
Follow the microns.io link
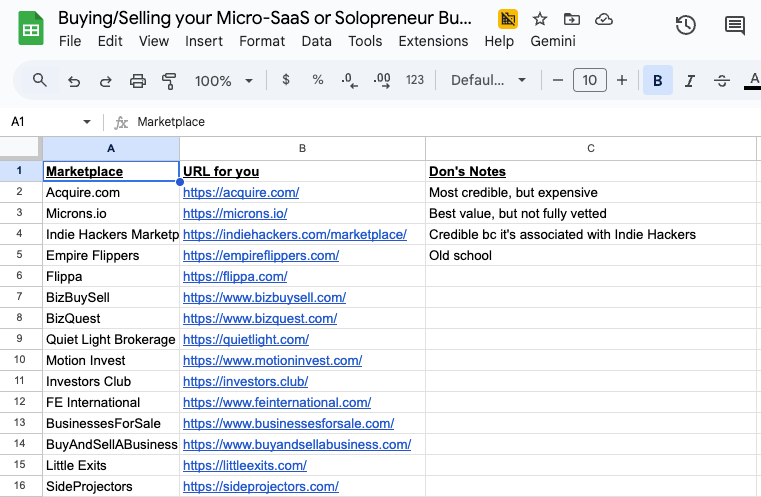(235, 214)
